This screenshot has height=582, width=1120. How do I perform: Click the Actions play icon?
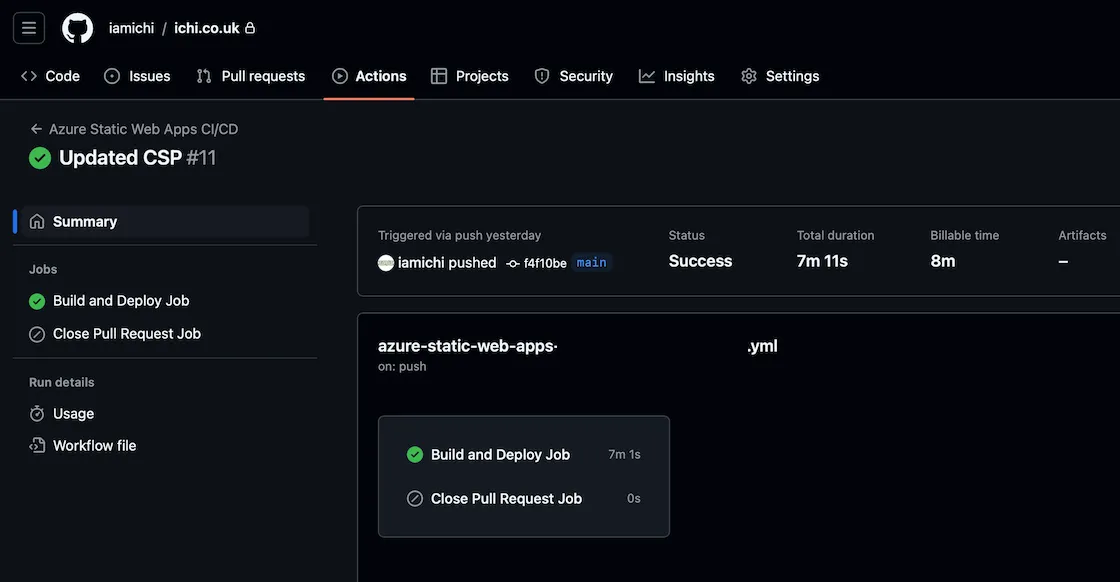[340, 76]
